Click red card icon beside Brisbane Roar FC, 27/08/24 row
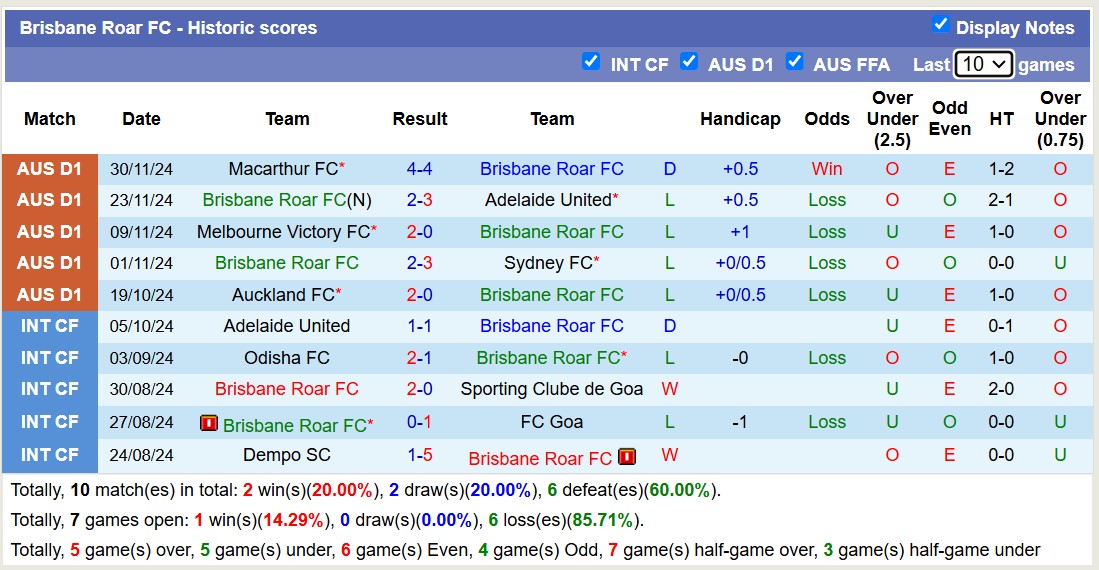The width and height of the screenshot is (1099, 570). [x=209, y=423]
